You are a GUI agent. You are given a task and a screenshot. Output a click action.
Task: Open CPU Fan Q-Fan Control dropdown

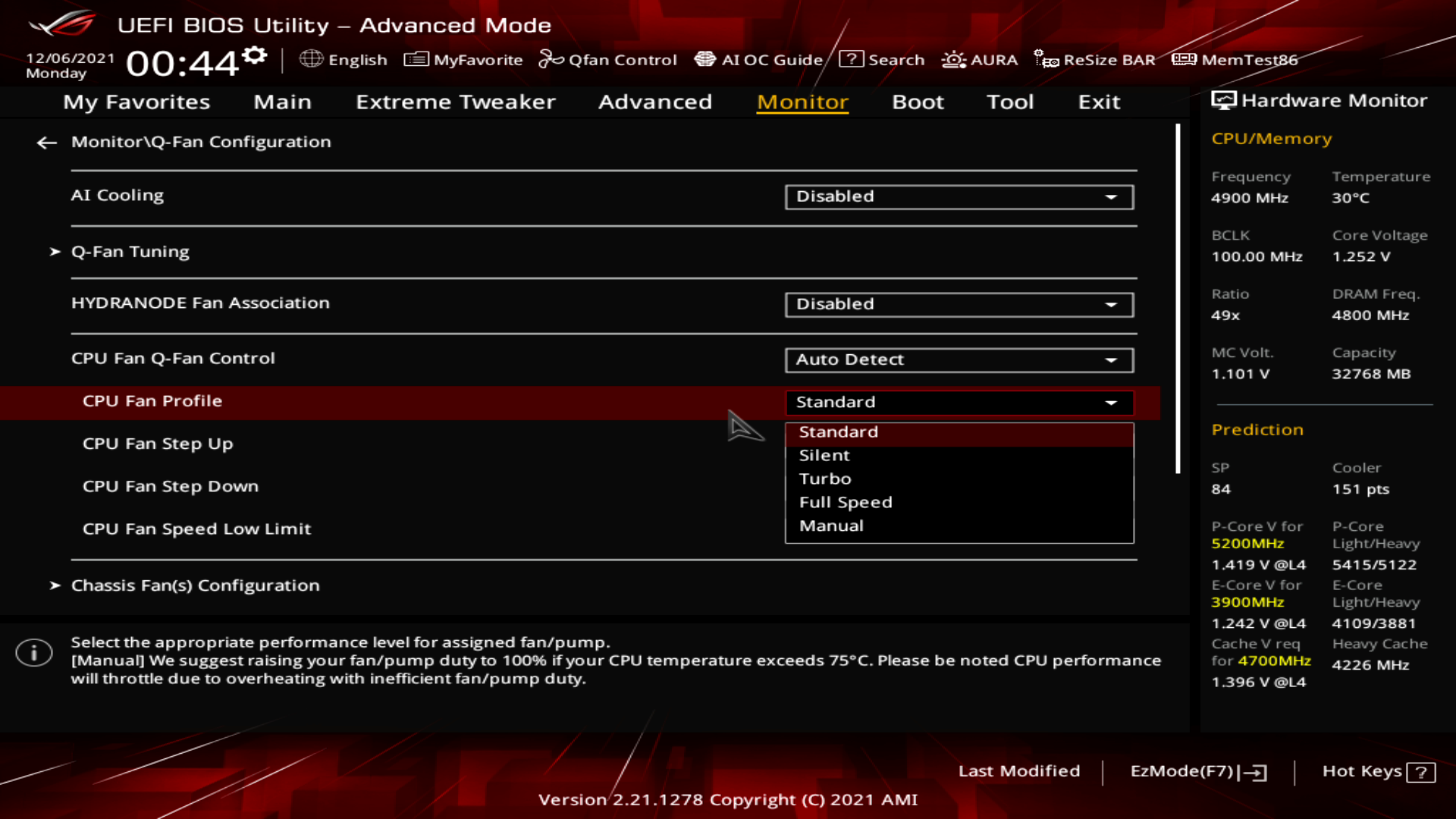click(959, 360)
